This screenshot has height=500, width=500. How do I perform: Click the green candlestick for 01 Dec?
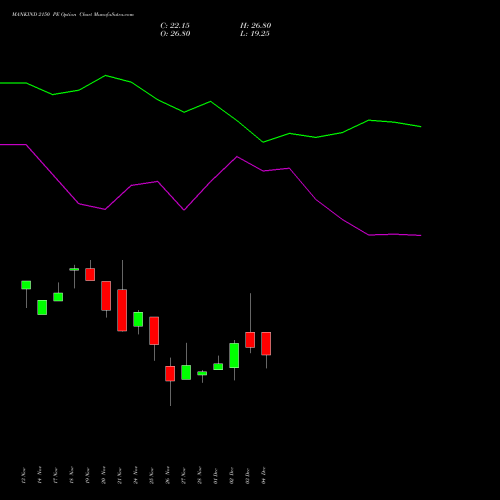click(x=218, y=367)
